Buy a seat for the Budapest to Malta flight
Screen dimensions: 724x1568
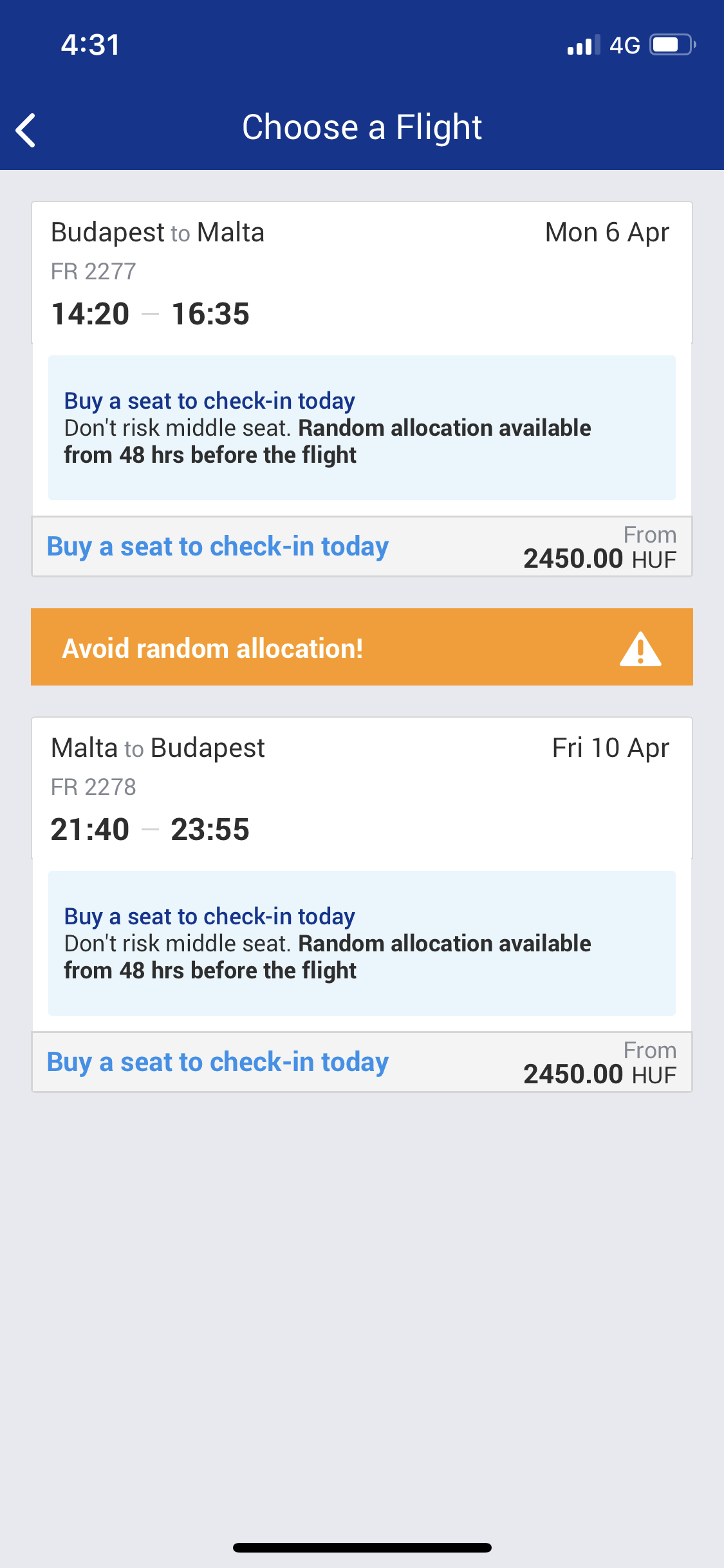[218, 547]
